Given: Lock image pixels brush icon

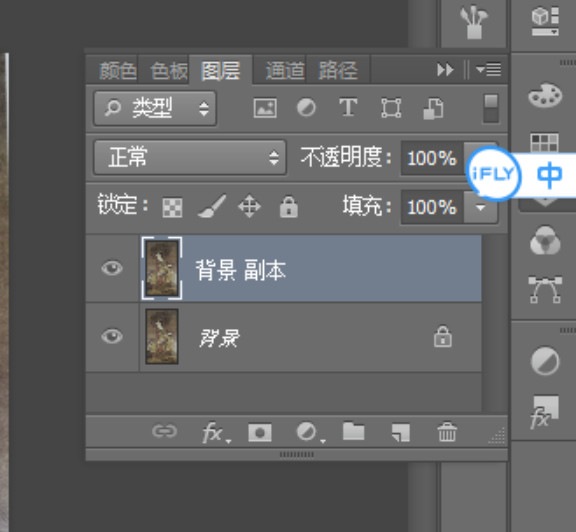Looking at the screenshot, I should pos(212,206).
